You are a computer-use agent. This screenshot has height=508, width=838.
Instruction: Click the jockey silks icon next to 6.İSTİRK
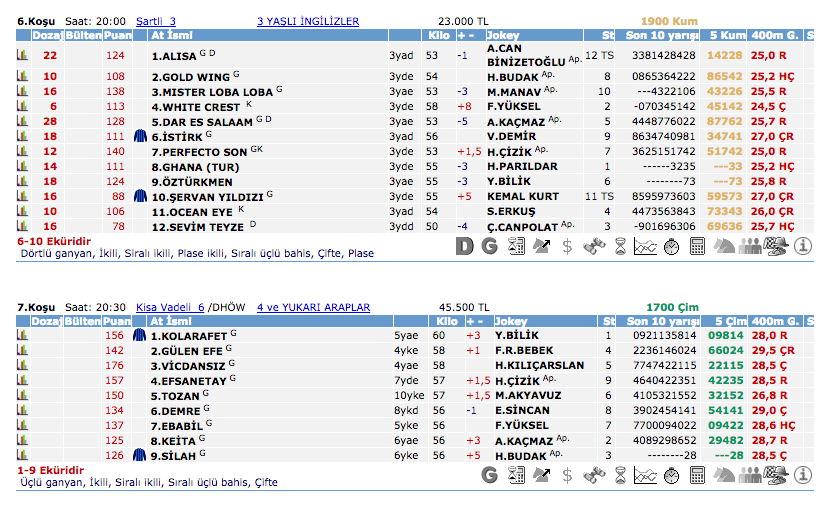coord(141,135)
